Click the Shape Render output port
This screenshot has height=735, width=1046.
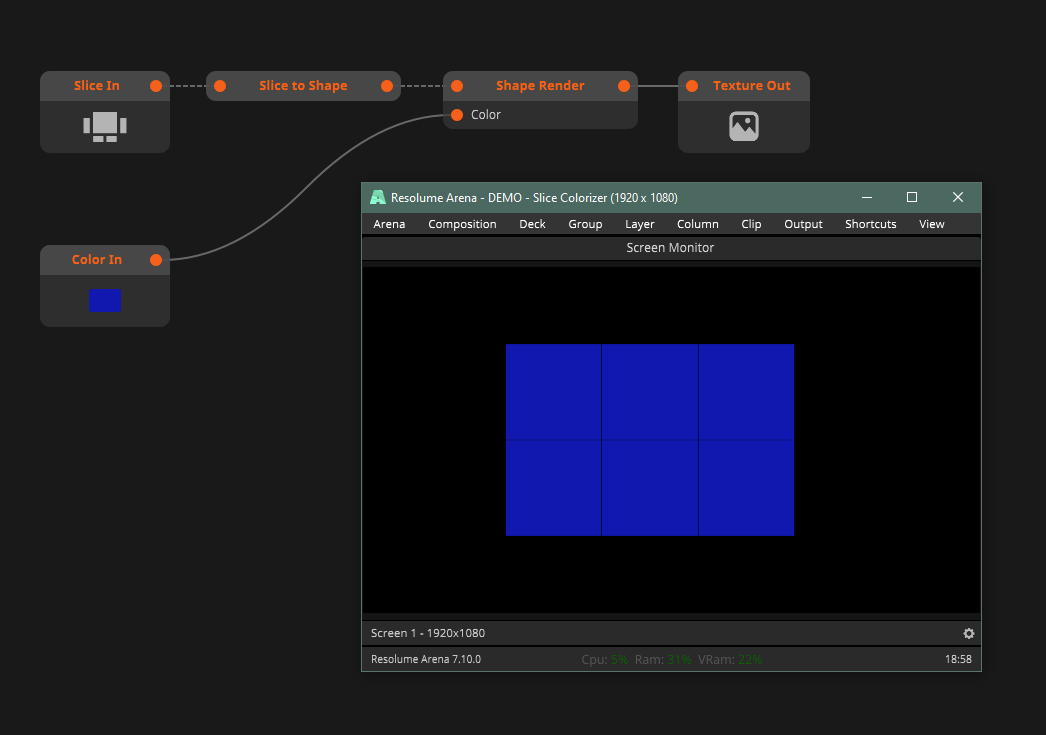[624, 86]
